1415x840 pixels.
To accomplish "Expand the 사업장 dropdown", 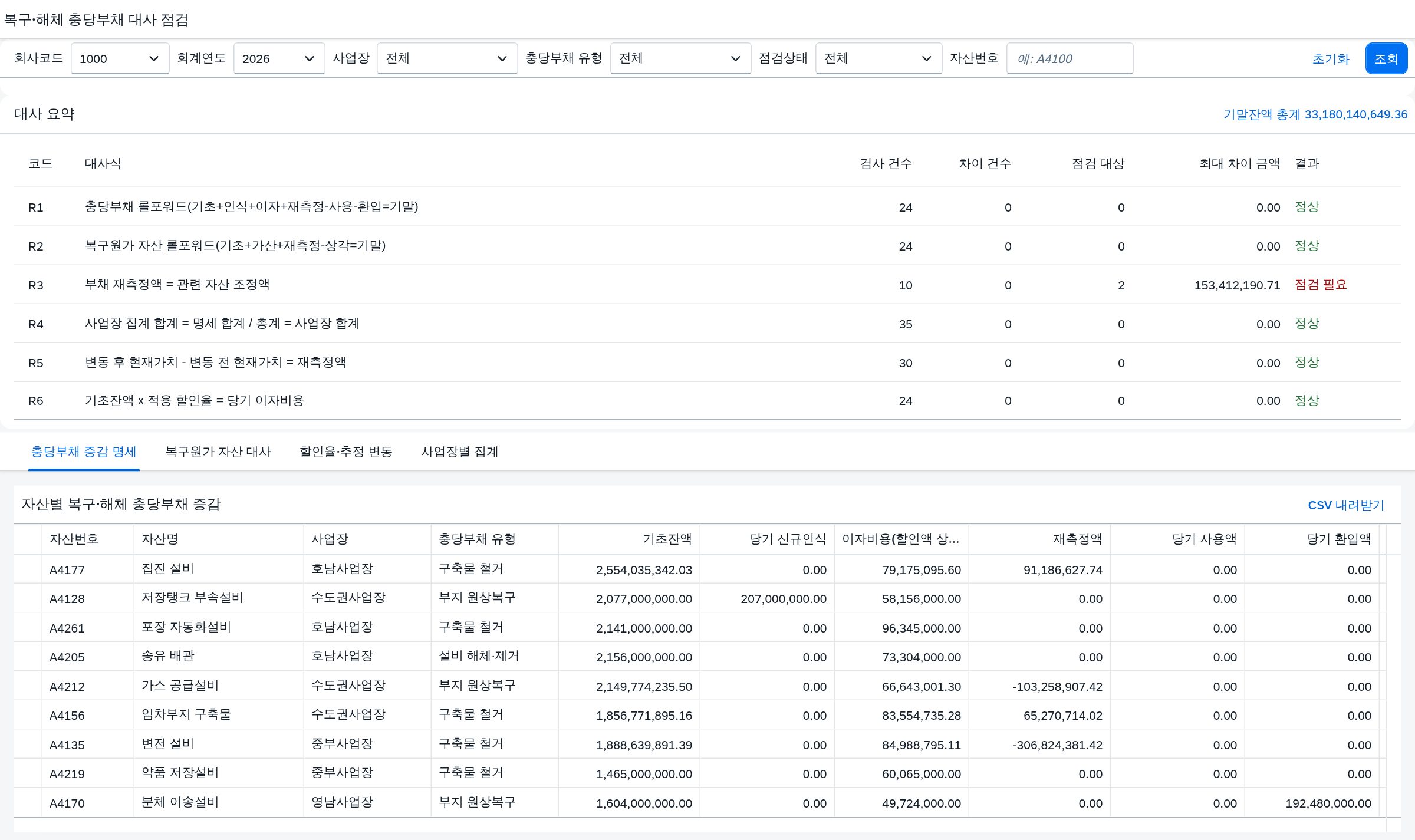I will [x=447, y=58].
